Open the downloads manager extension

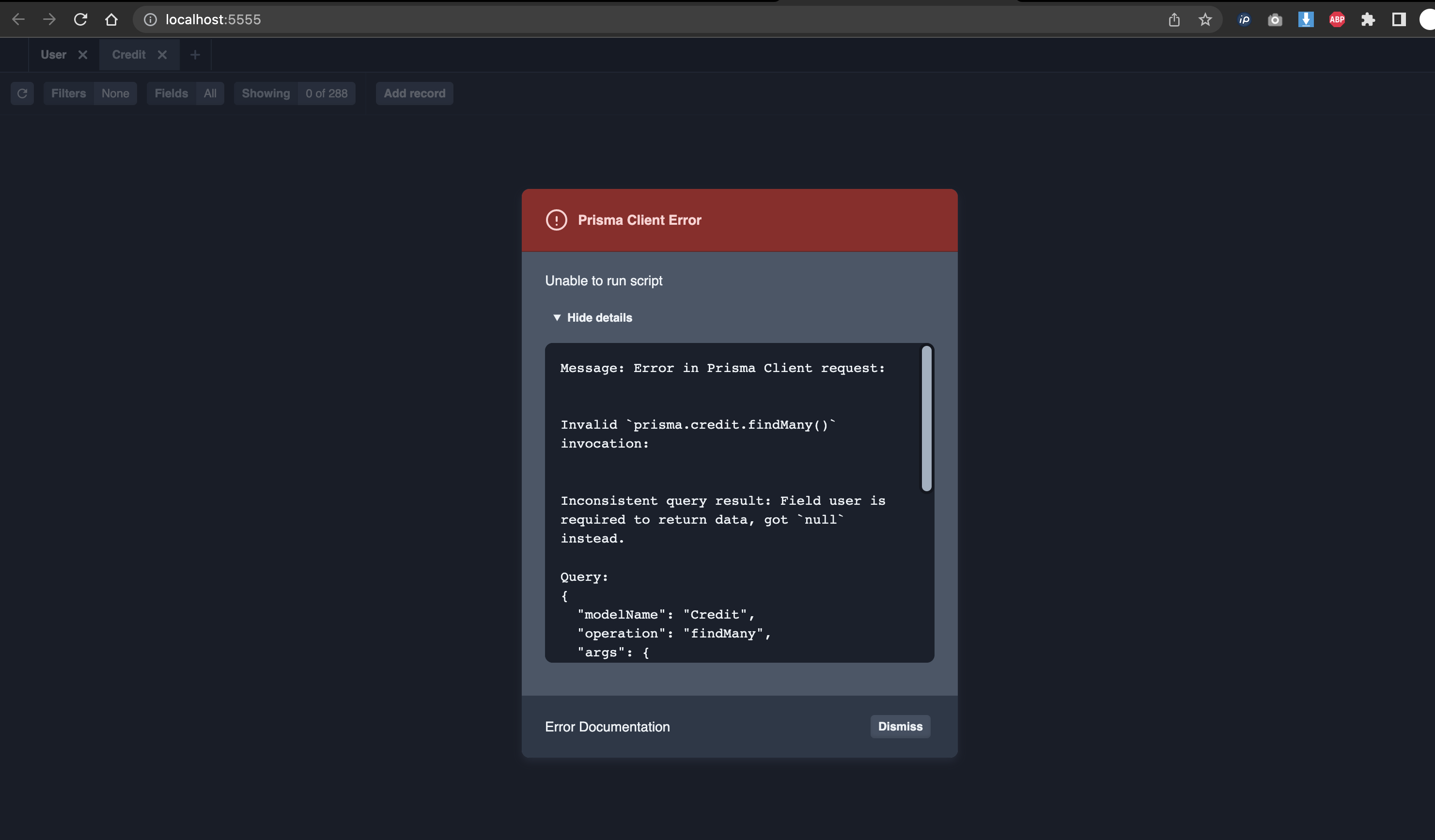[x=1306, y=19]
